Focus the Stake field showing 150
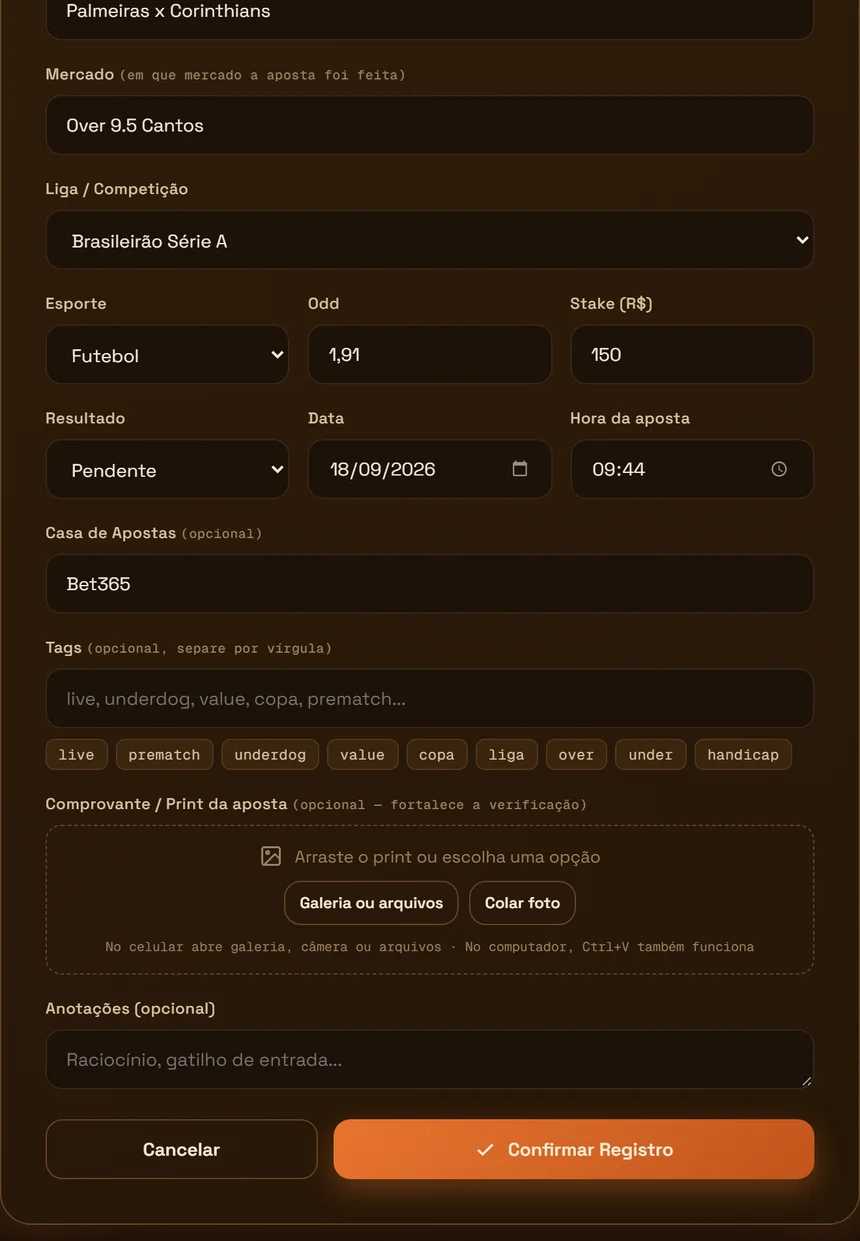860x1241 pixels. (692, 354)
